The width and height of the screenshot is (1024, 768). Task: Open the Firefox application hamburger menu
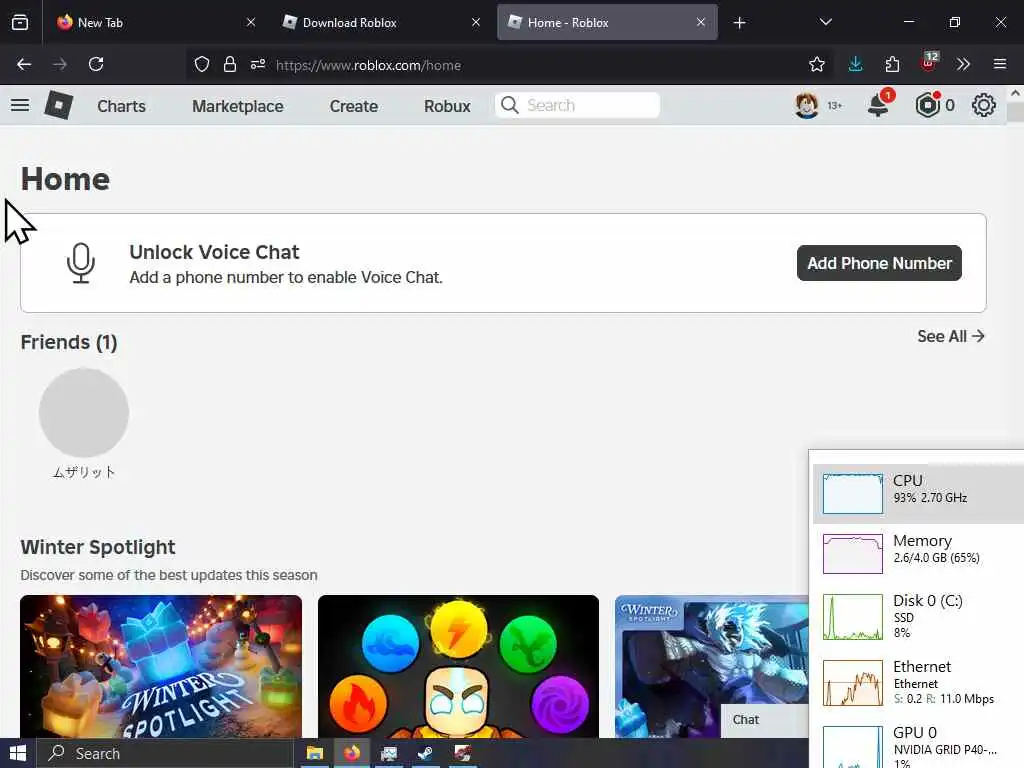pyautogui.click(x=1000, y=64)
